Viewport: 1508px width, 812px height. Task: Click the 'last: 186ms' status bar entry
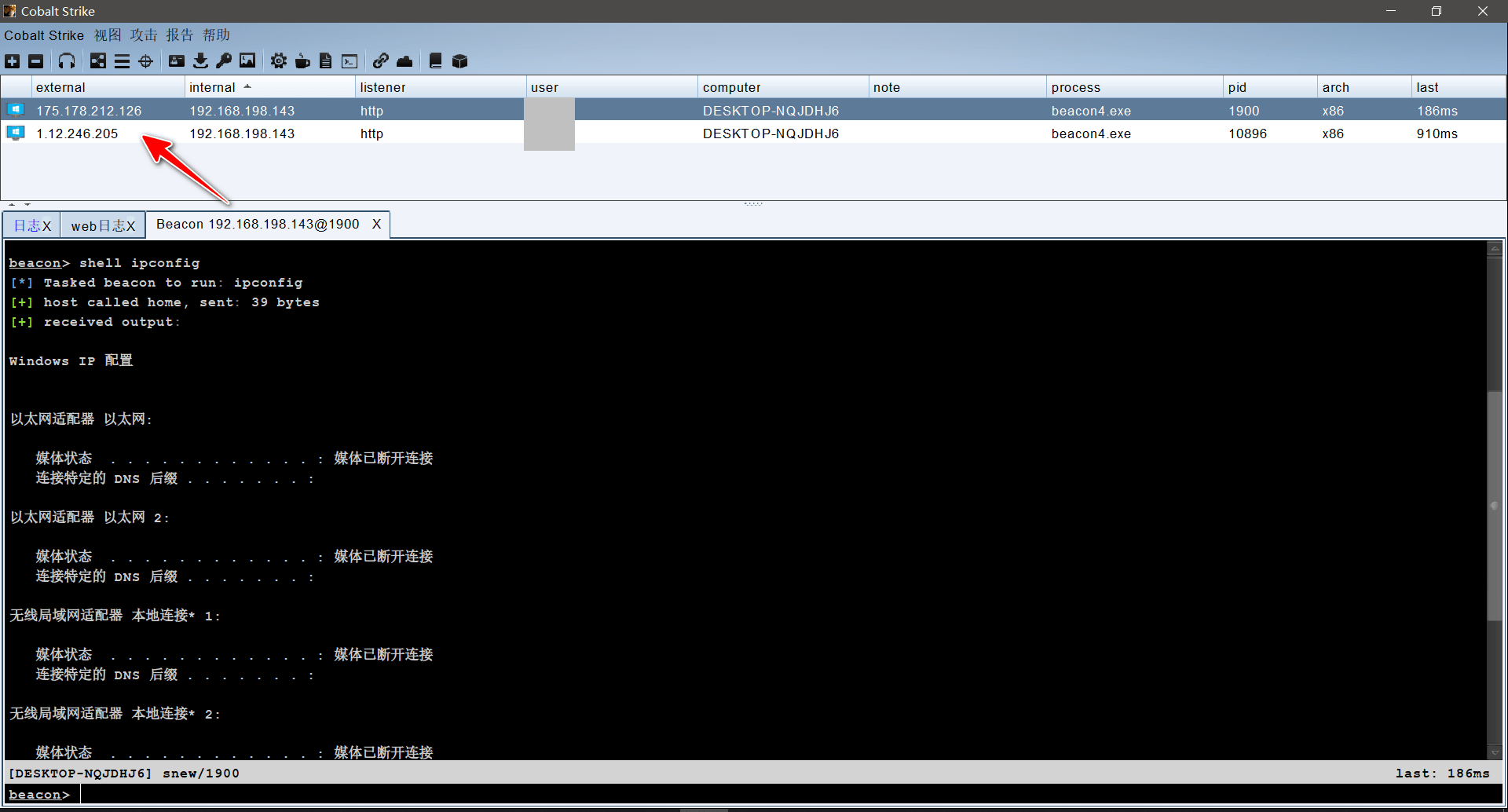[1442, 774]
